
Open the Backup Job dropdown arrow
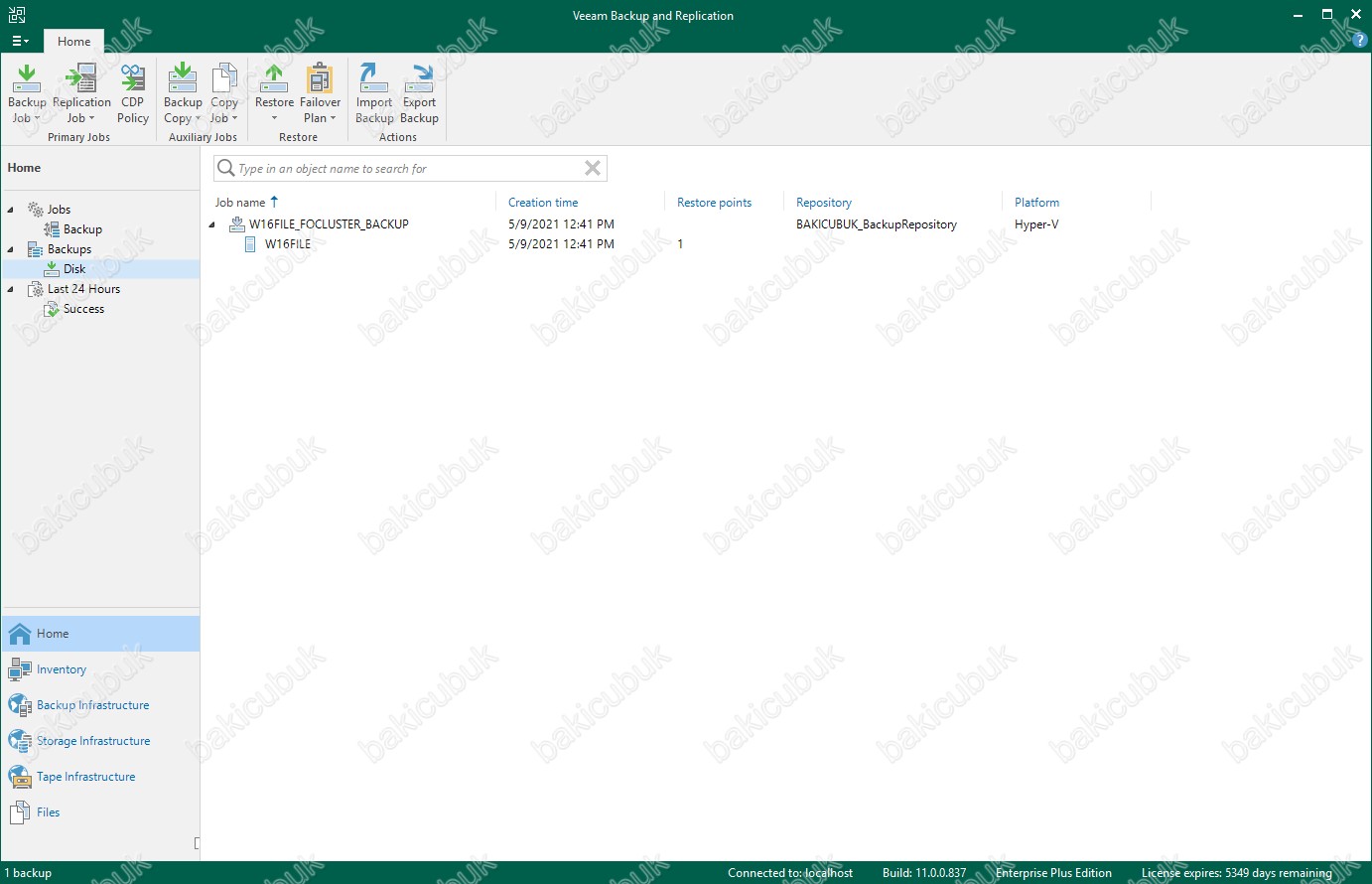pyautogui.click(x=38, y=118)
